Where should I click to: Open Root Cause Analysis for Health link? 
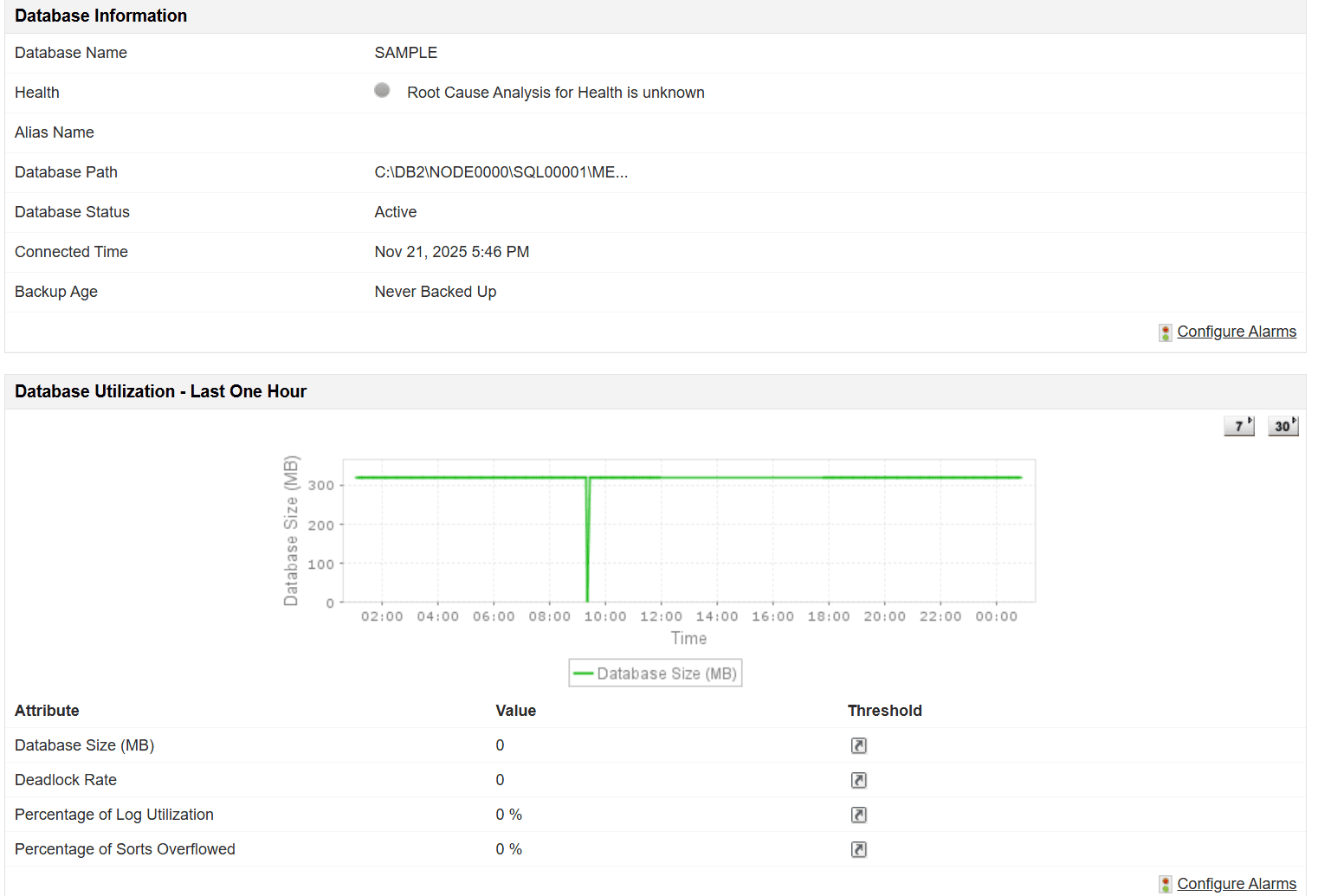tap(556, 93)
